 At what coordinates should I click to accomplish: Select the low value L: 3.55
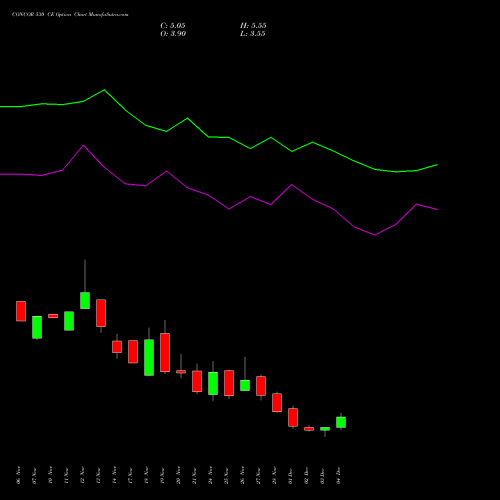click(x=253, y=34)
